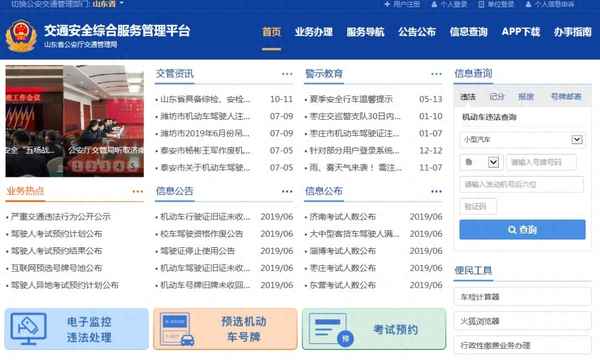Viewport: 600px width, 362px height.
Task: Open 驾驶人考试预约结果公布 link
Action: (57, 251)
